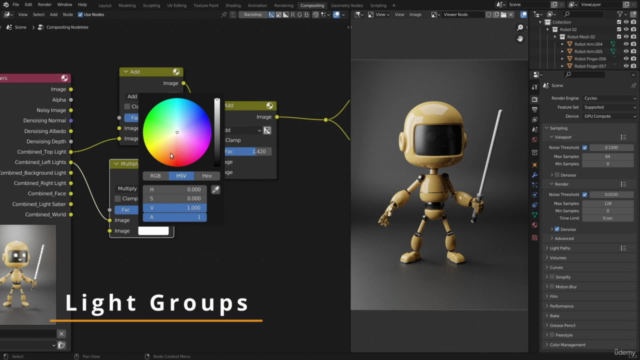Open the Device dropdown
Screen dimensions: 640x360
click(609, 116)
